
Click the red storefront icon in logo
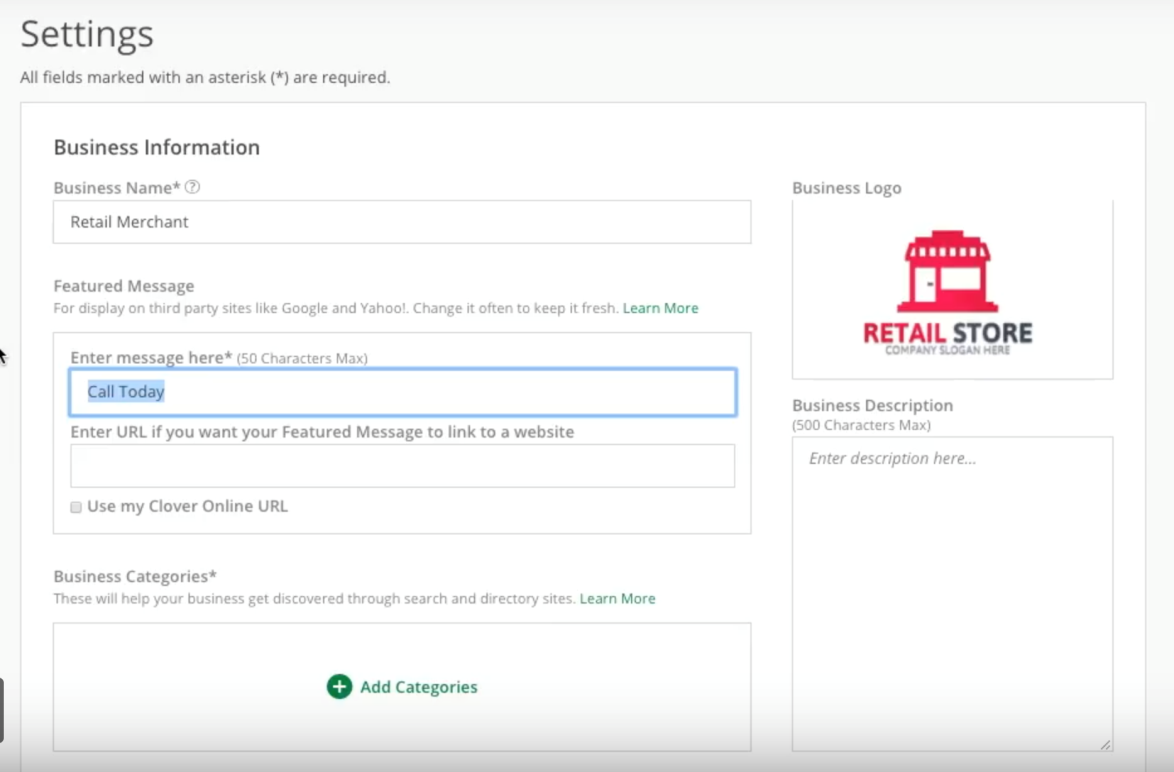tap(947, 272)
